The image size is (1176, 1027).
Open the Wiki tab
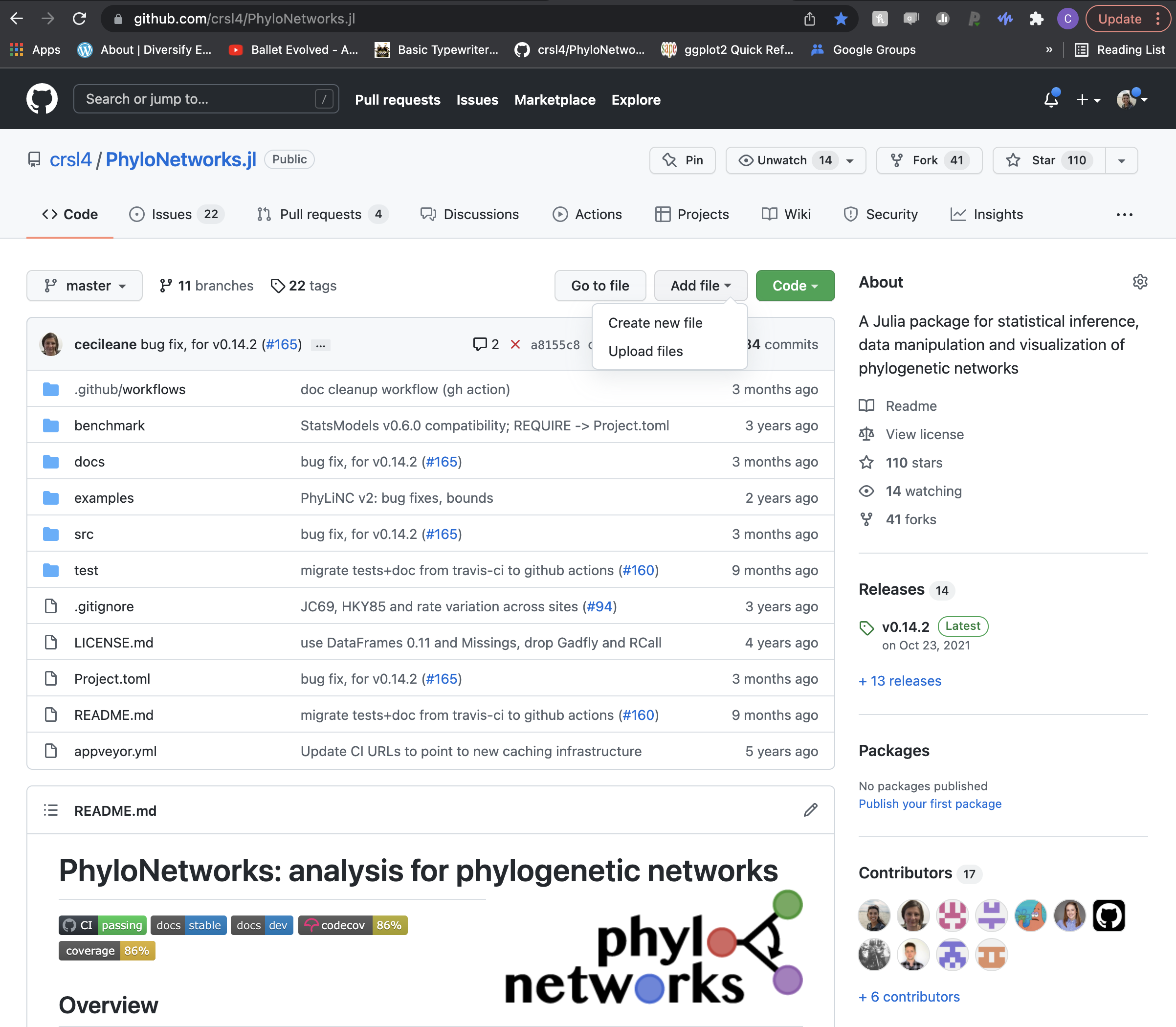(786, 214)
